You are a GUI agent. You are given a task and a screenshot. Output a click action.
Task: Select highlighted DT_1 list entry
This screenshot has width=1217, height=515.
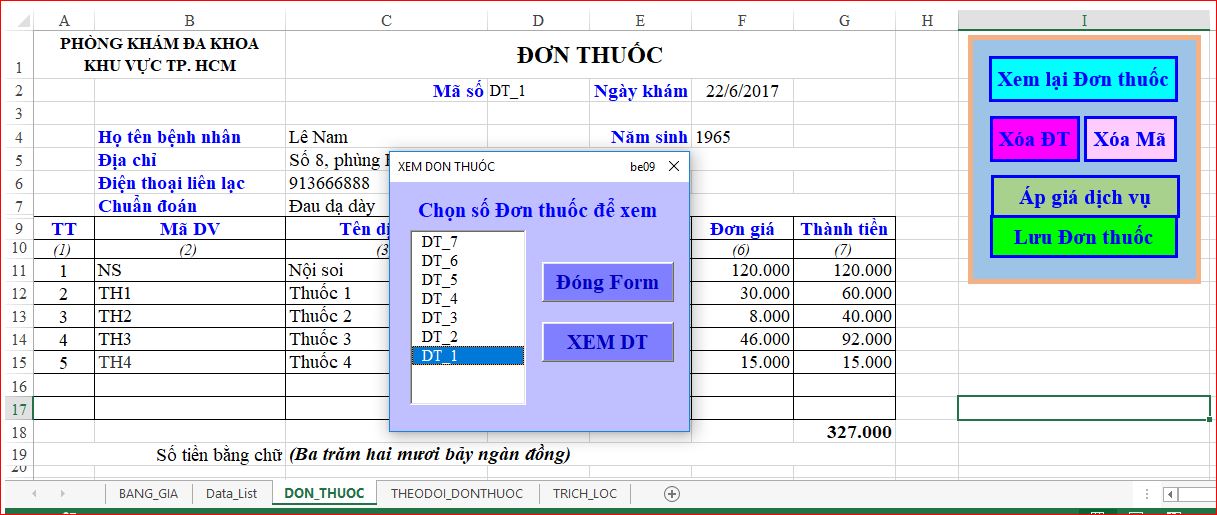click(467, 355)
